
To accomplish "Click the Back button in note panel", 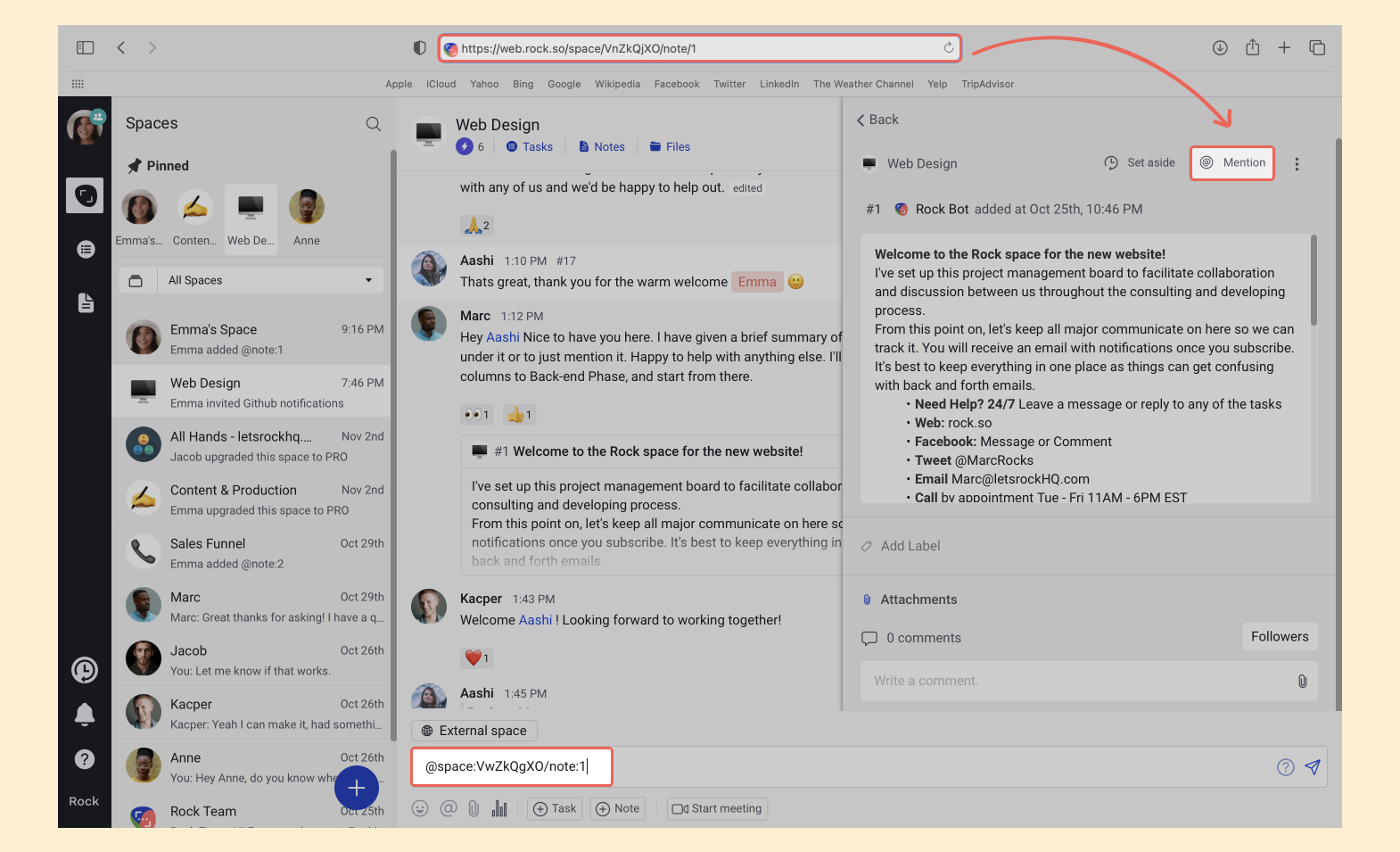I will click(x=877, y=120).
